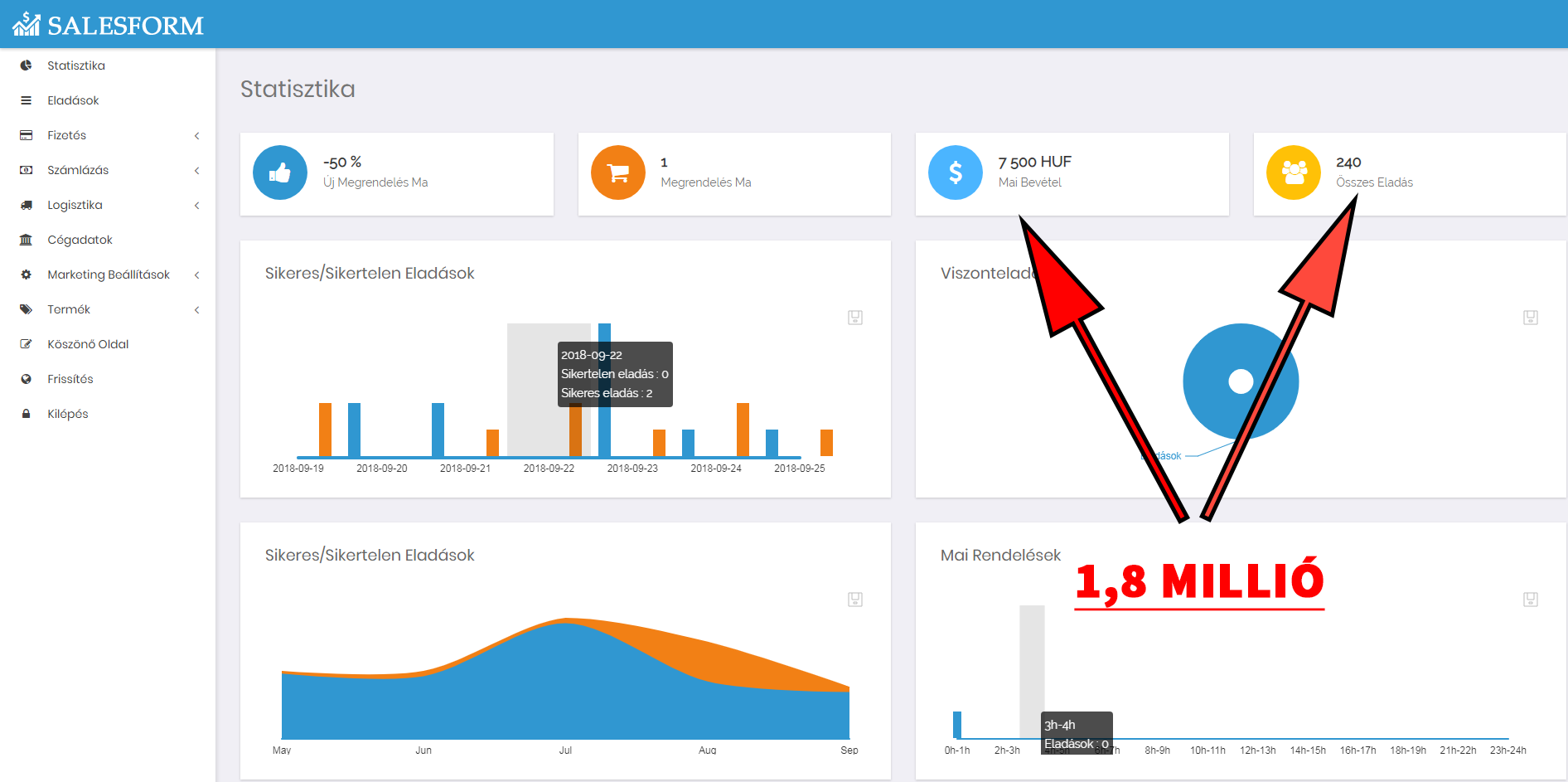Save the Mai Rendelések chart image
Image resolution: width=1568 pixels, height=782 pixels.
click(1531, 600)
